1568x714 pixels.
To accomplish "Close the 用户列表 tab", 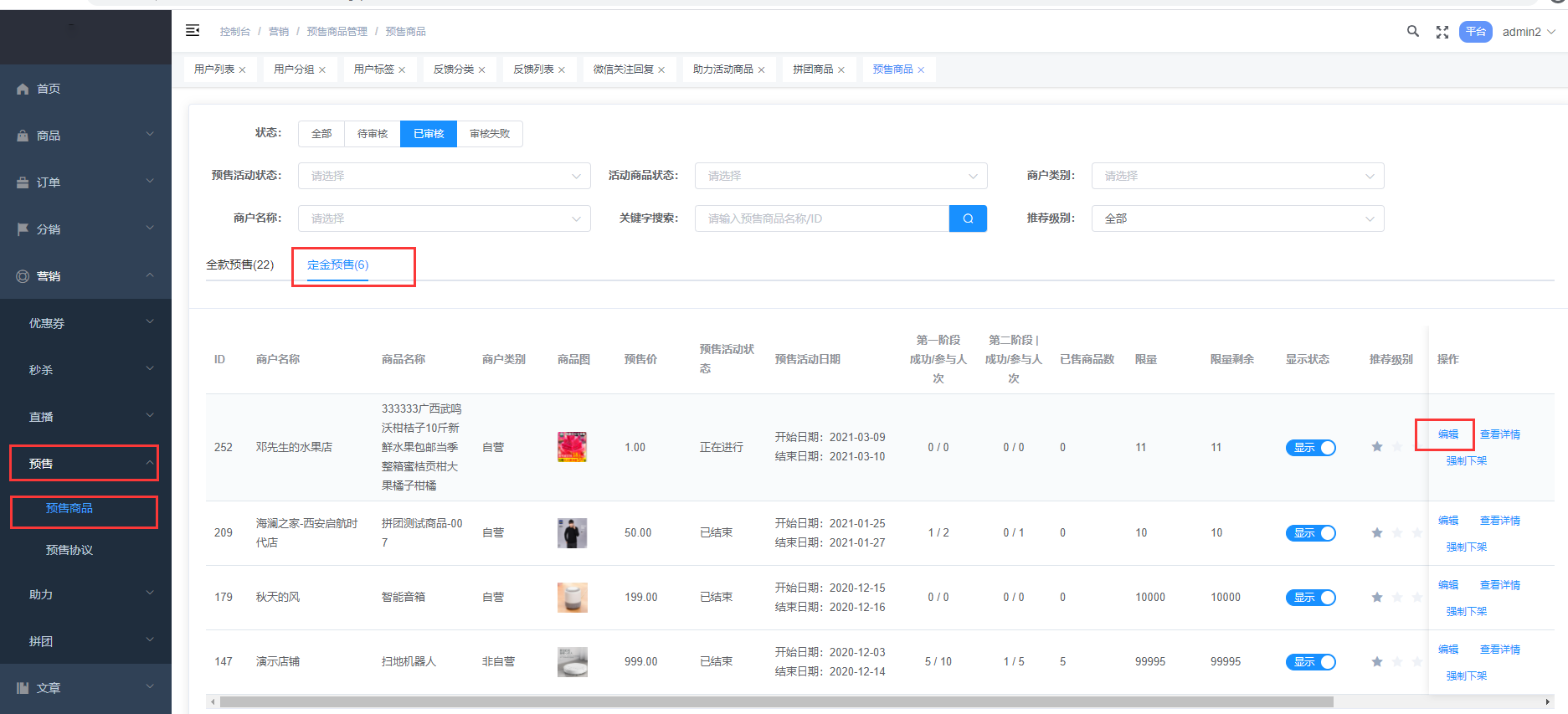I will point(243,70).
